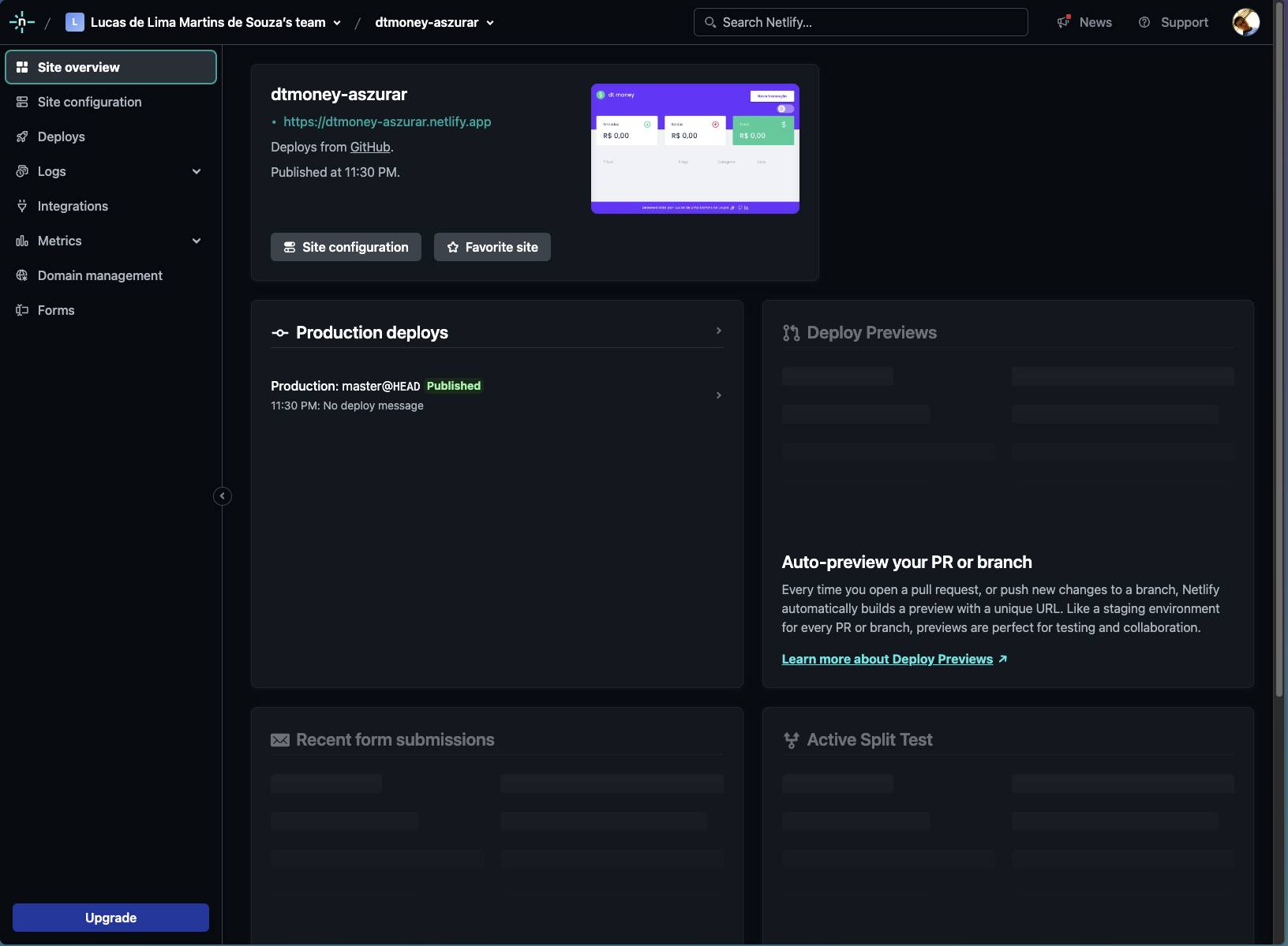
Task: Collapse the sidebar with the arrow button
Action: 223,496
